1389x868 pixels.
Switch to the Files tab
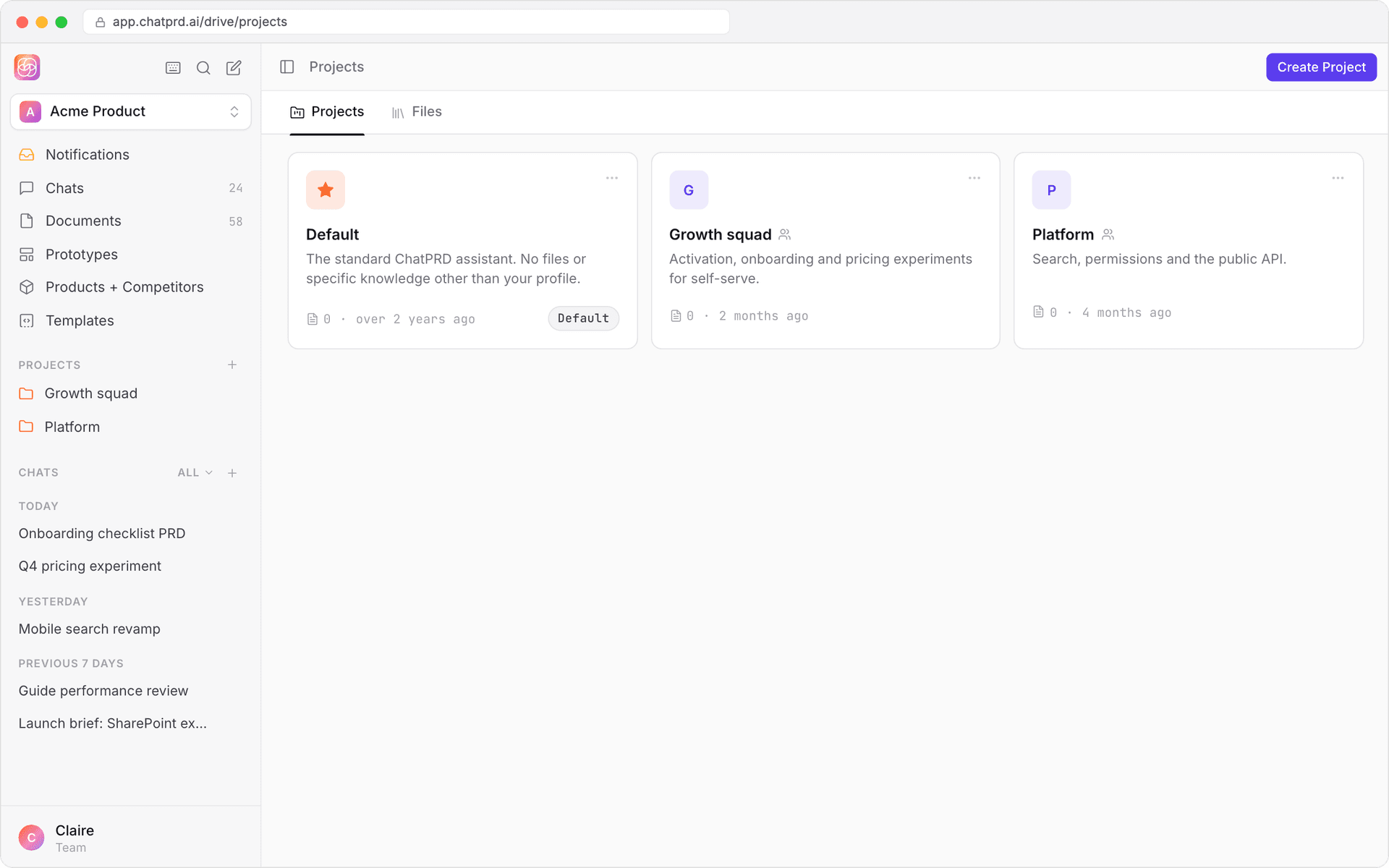pyautogui.click(x=417, y=112)
